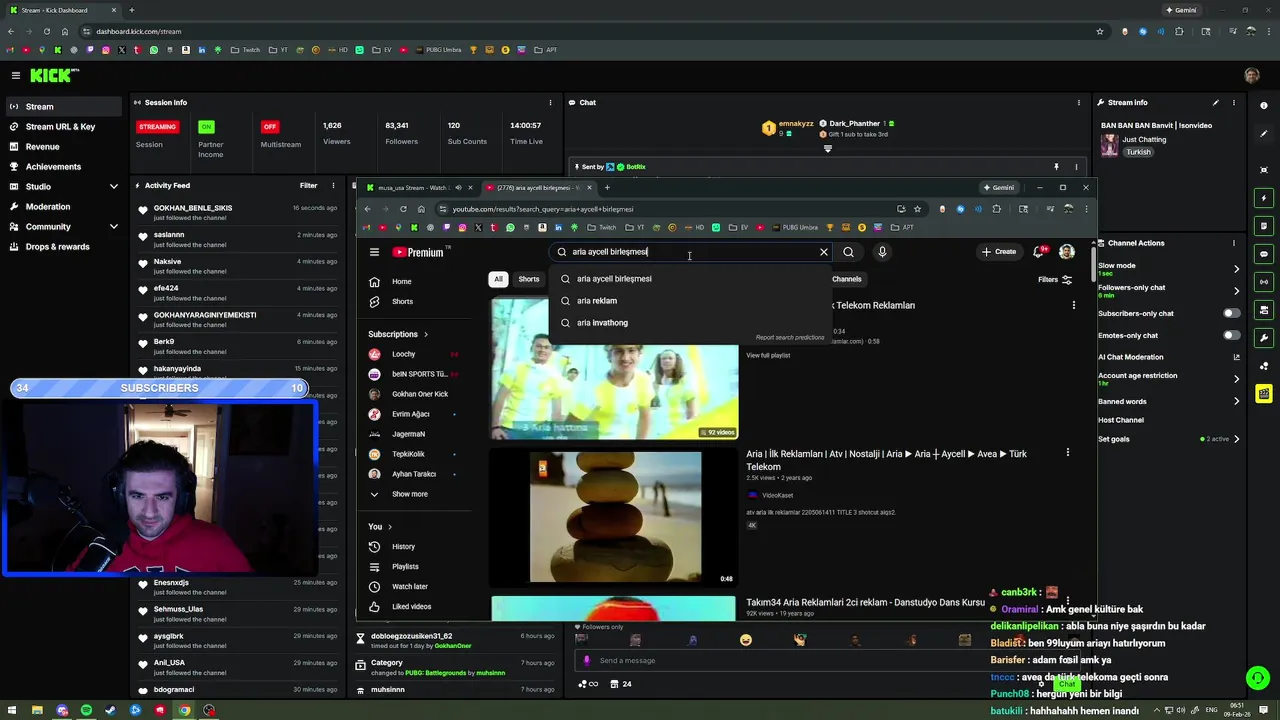The height and width of the screenshot is (720, 1280).
Task: Click Host Channel action
Action: [x=1121, y=420]
